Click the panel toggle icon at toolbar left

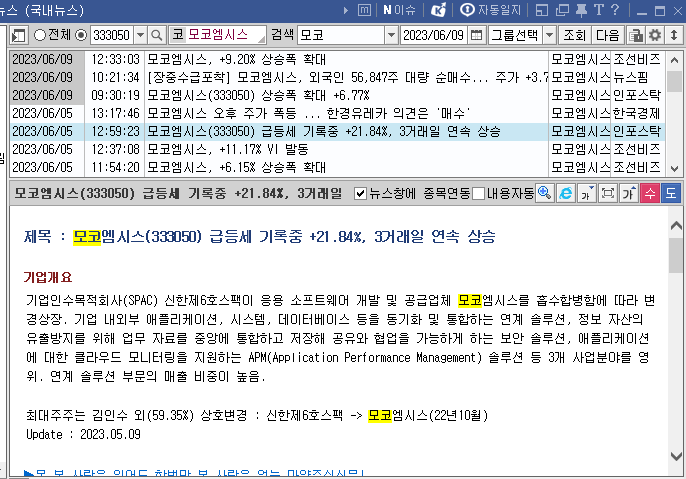18,35
